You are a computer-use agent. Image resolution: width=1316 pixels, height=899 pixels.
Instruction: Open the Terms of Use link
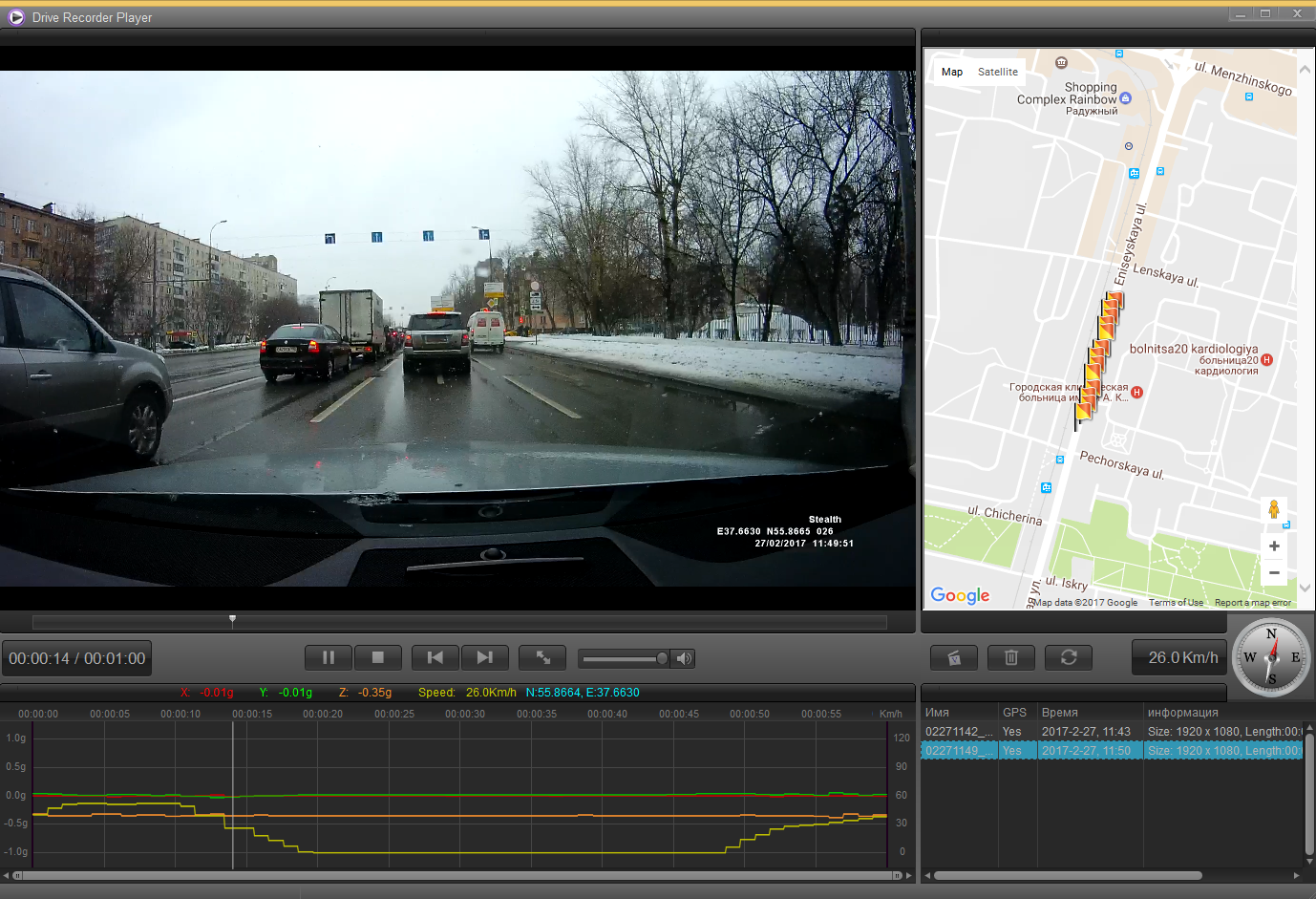[1176, 603]
